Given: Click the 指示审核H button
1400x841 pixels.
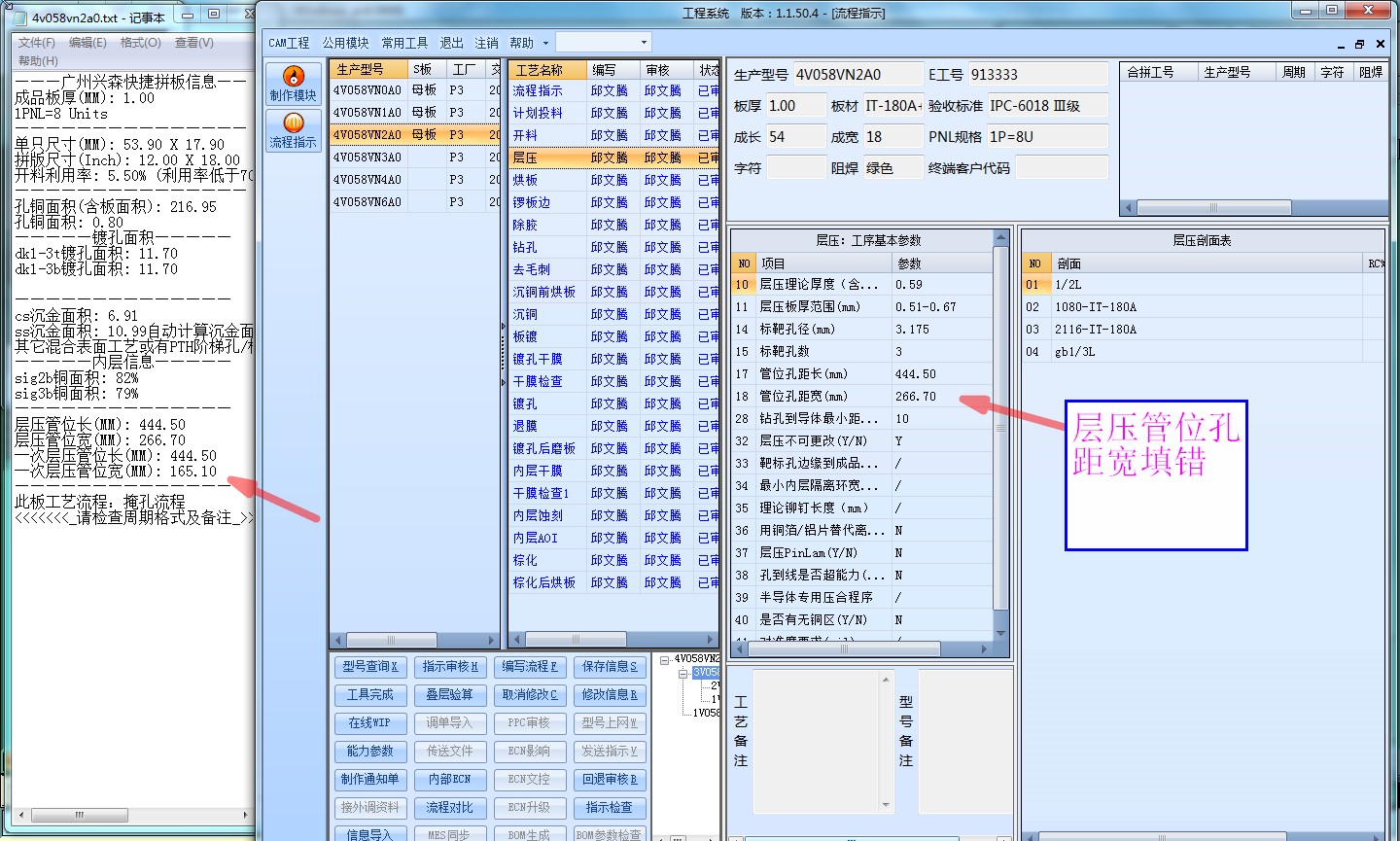Looking at the screenshot, I should coord(450,667).
